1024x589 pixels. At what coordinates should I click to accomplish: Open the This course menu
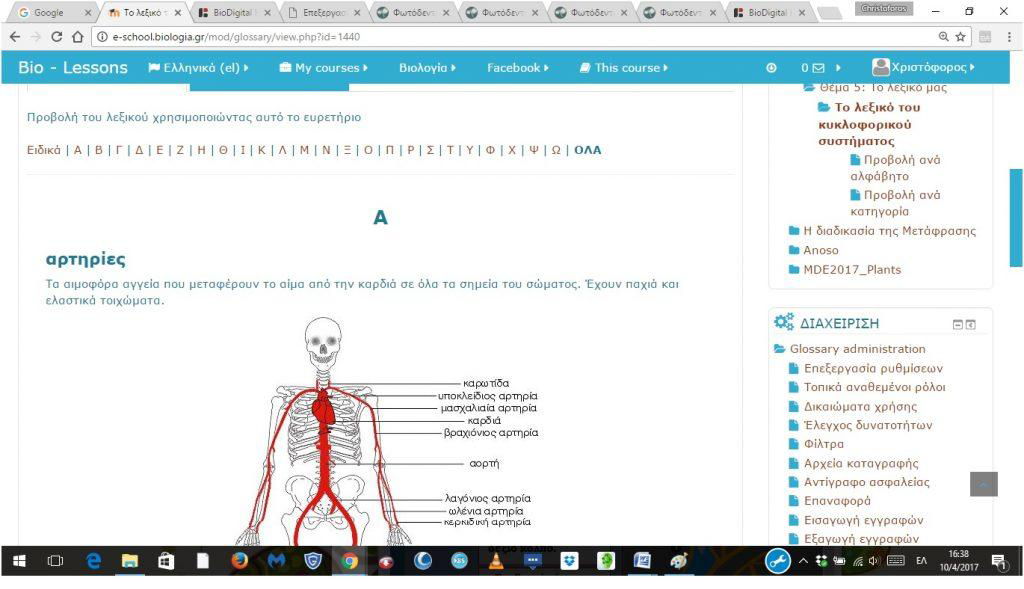624,68
